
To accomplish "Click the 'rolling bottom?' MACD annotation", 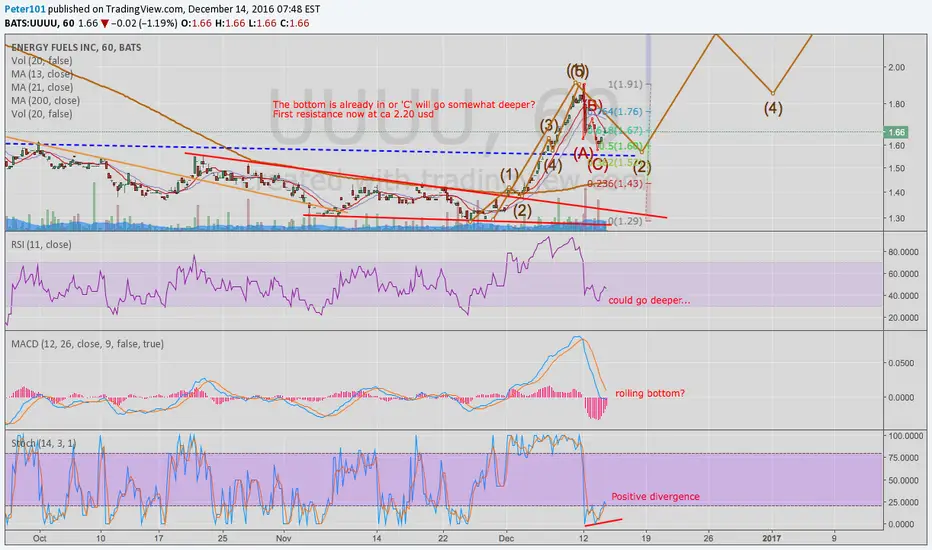I will pyautogui.click(x=650, y=393).
